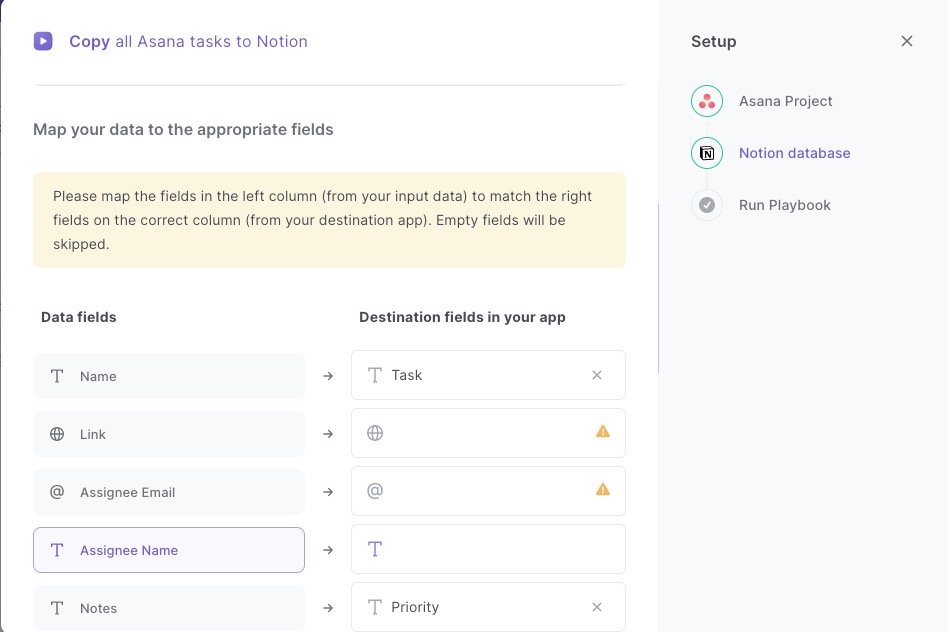948x632 pixels.
Task: Click the purple play icon beside the playbook title
Action: click(x=43, y=41)
